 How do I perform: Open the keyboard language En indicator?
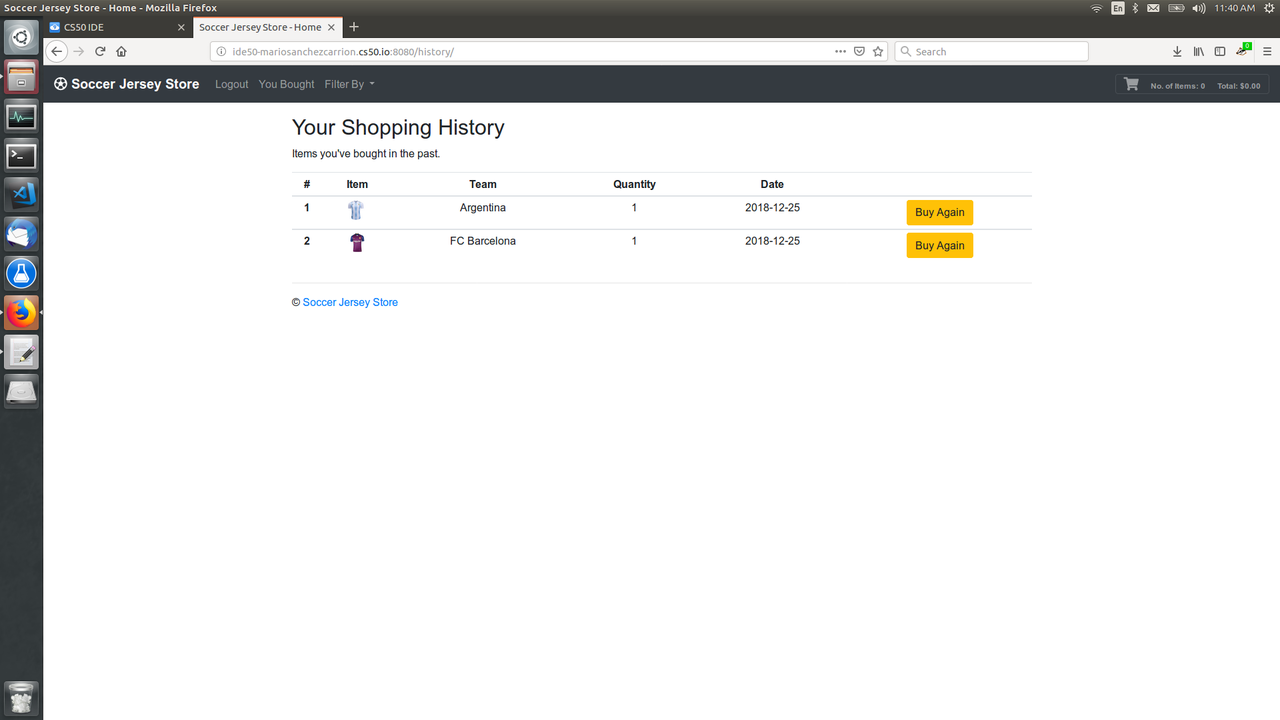[x=1118, y=8]
